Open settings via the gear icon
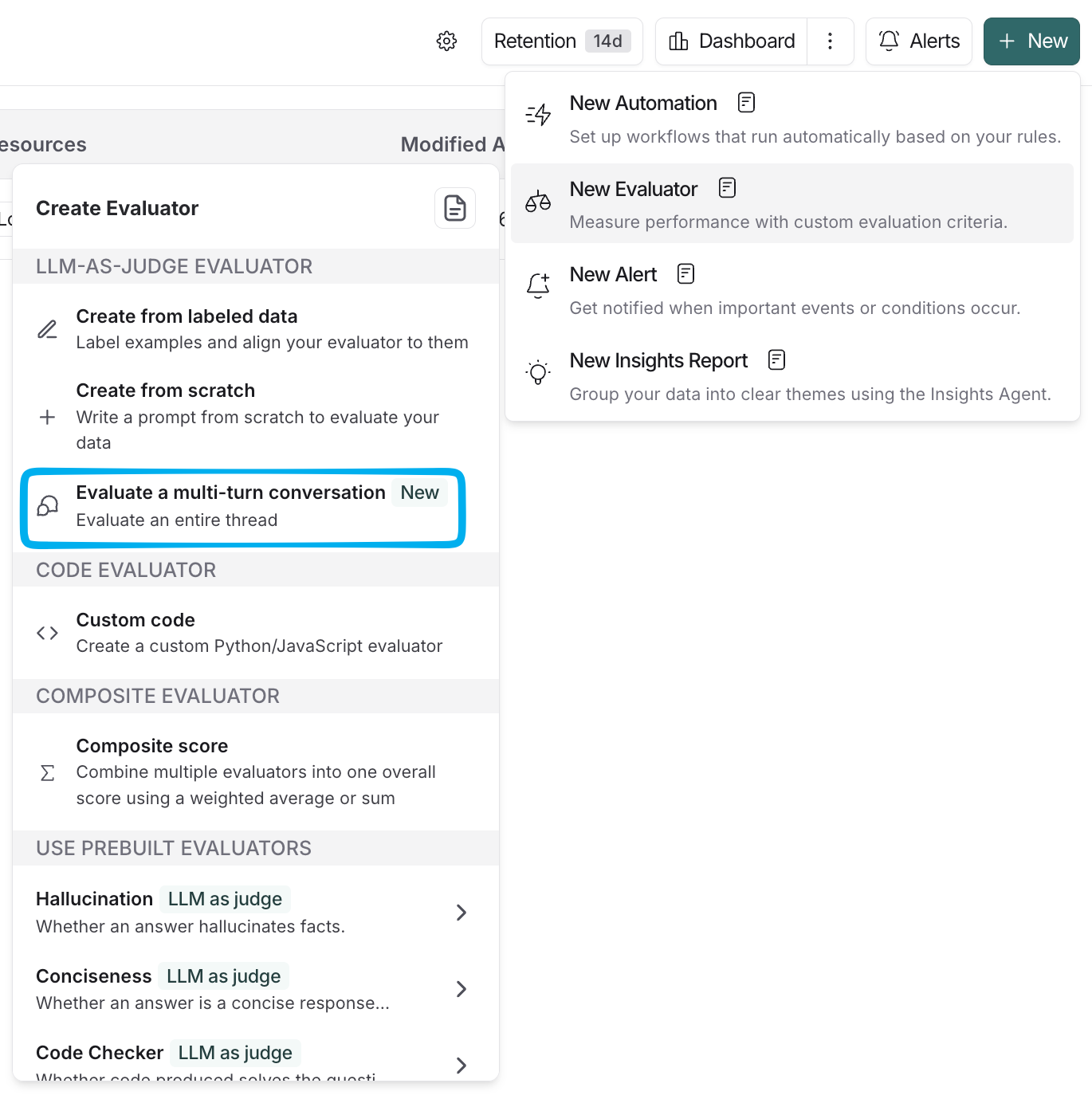The width and height of the screenshot is (1092, 1103). click(x=446, y=41)
